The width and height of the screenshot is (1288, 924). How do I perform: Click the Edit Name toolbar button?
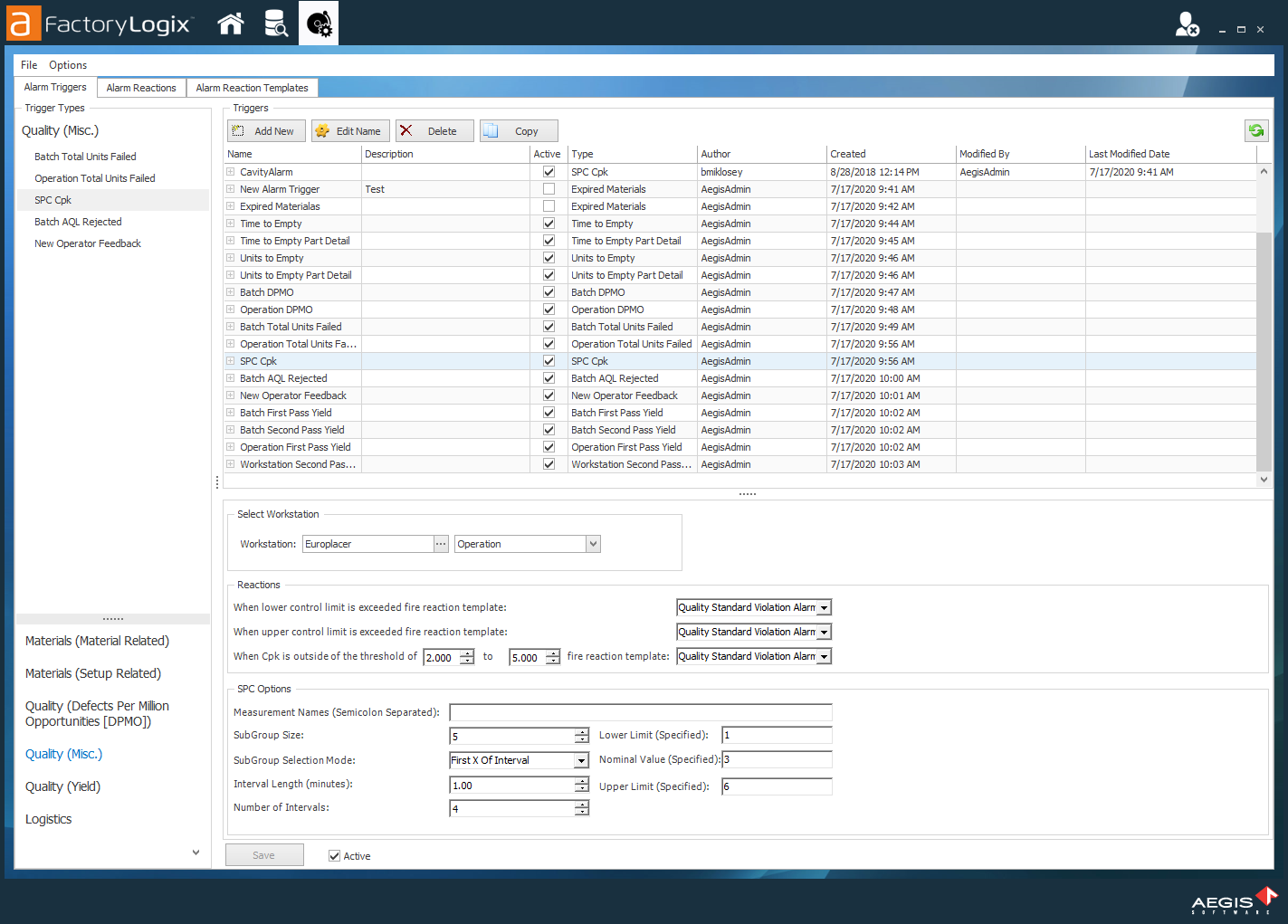(350, 131)
